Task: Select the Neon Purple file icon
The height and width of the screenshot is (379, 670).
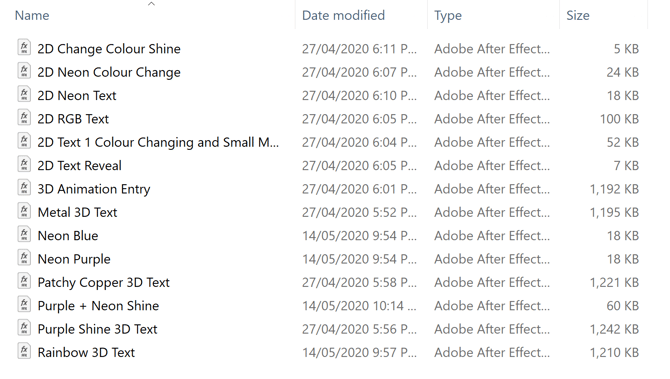Action: [24, 258]
